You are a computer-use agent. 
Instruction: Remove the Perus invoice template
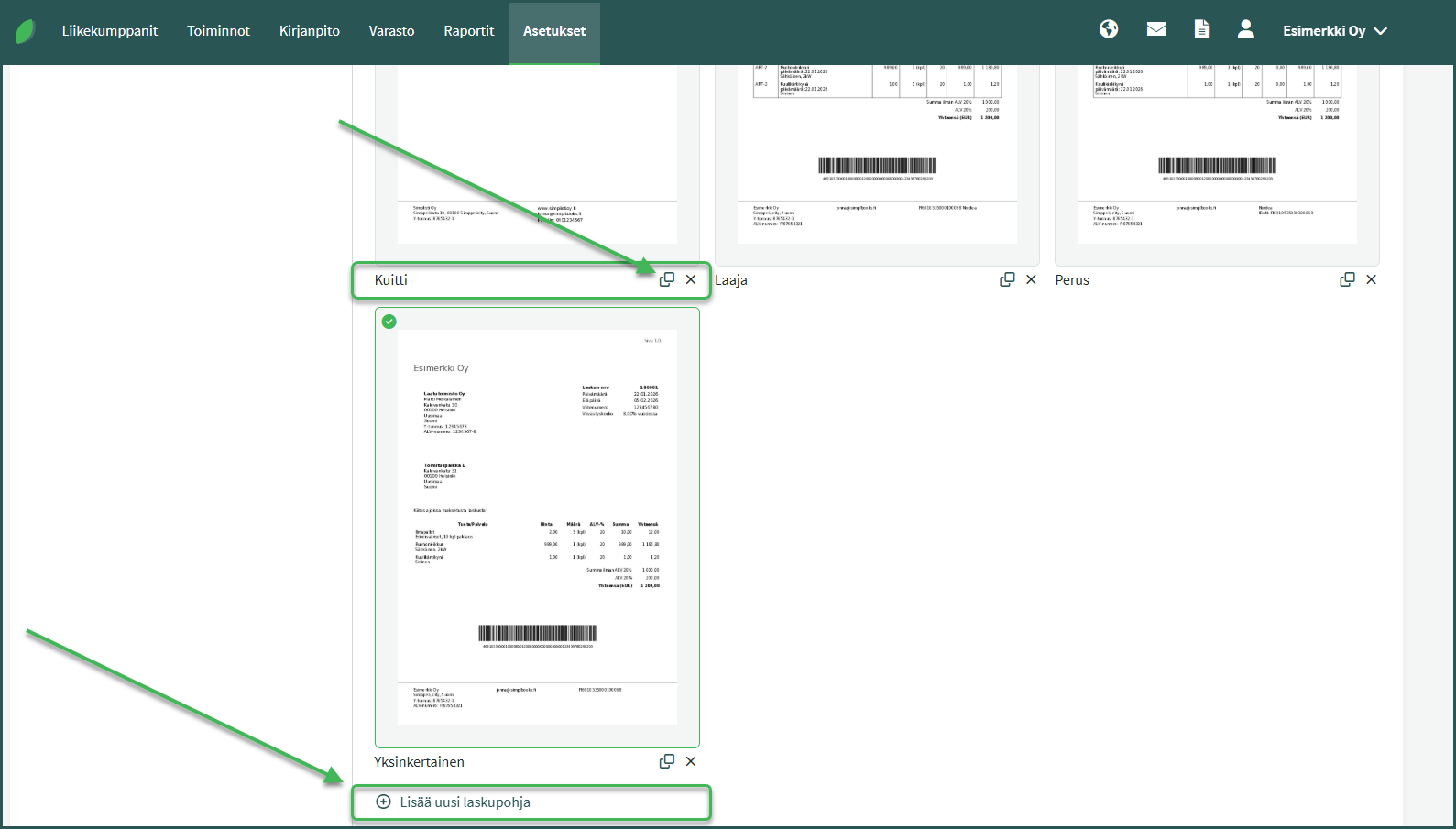click(x=1371, y=279)
